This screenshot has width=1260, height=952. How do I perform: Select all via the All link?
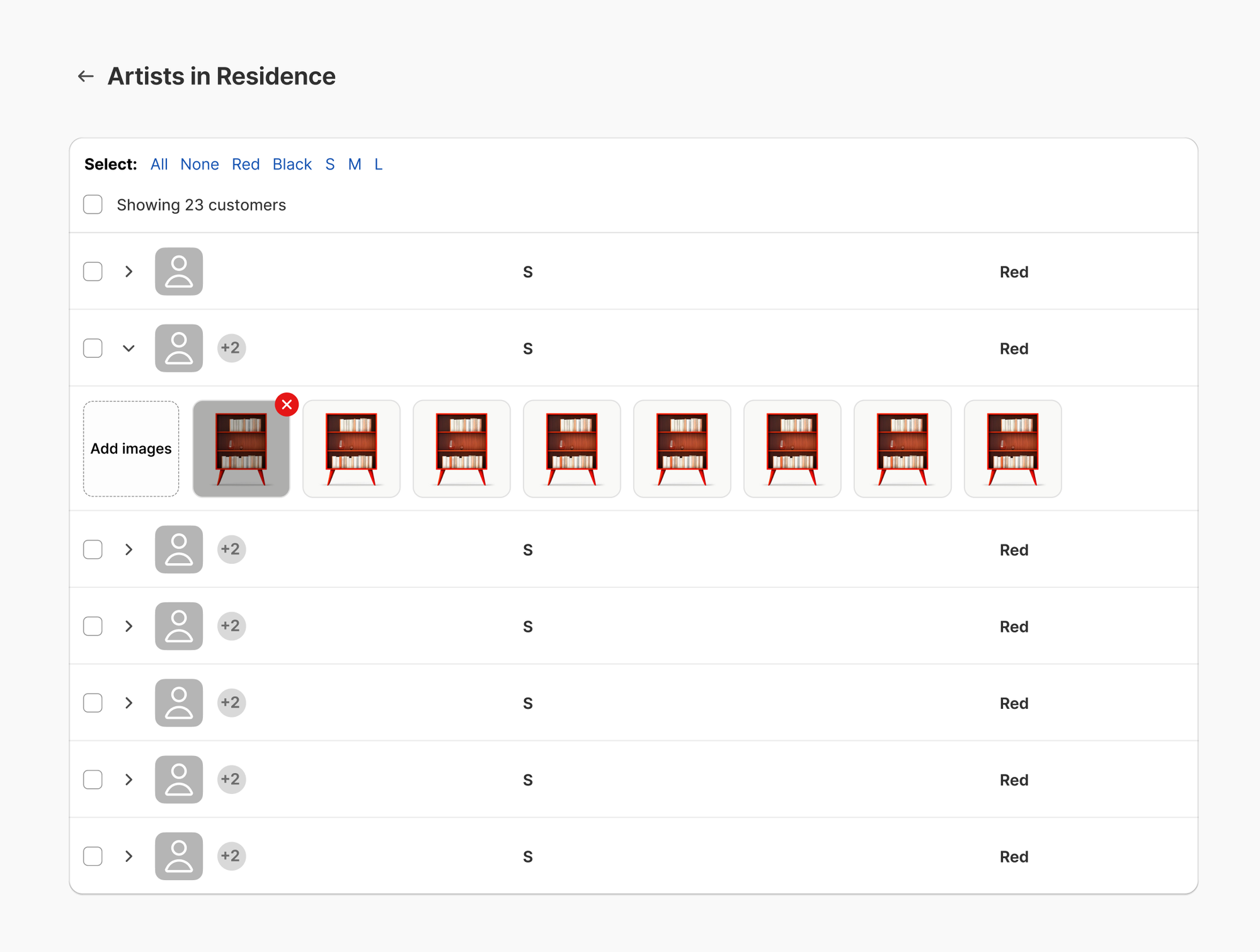(x=159, y=164)
